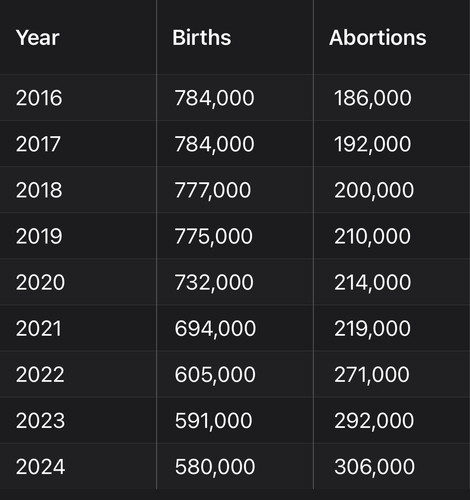Select the Abortions column header
This screenshot has width=470, height=500.
[378, 37]
